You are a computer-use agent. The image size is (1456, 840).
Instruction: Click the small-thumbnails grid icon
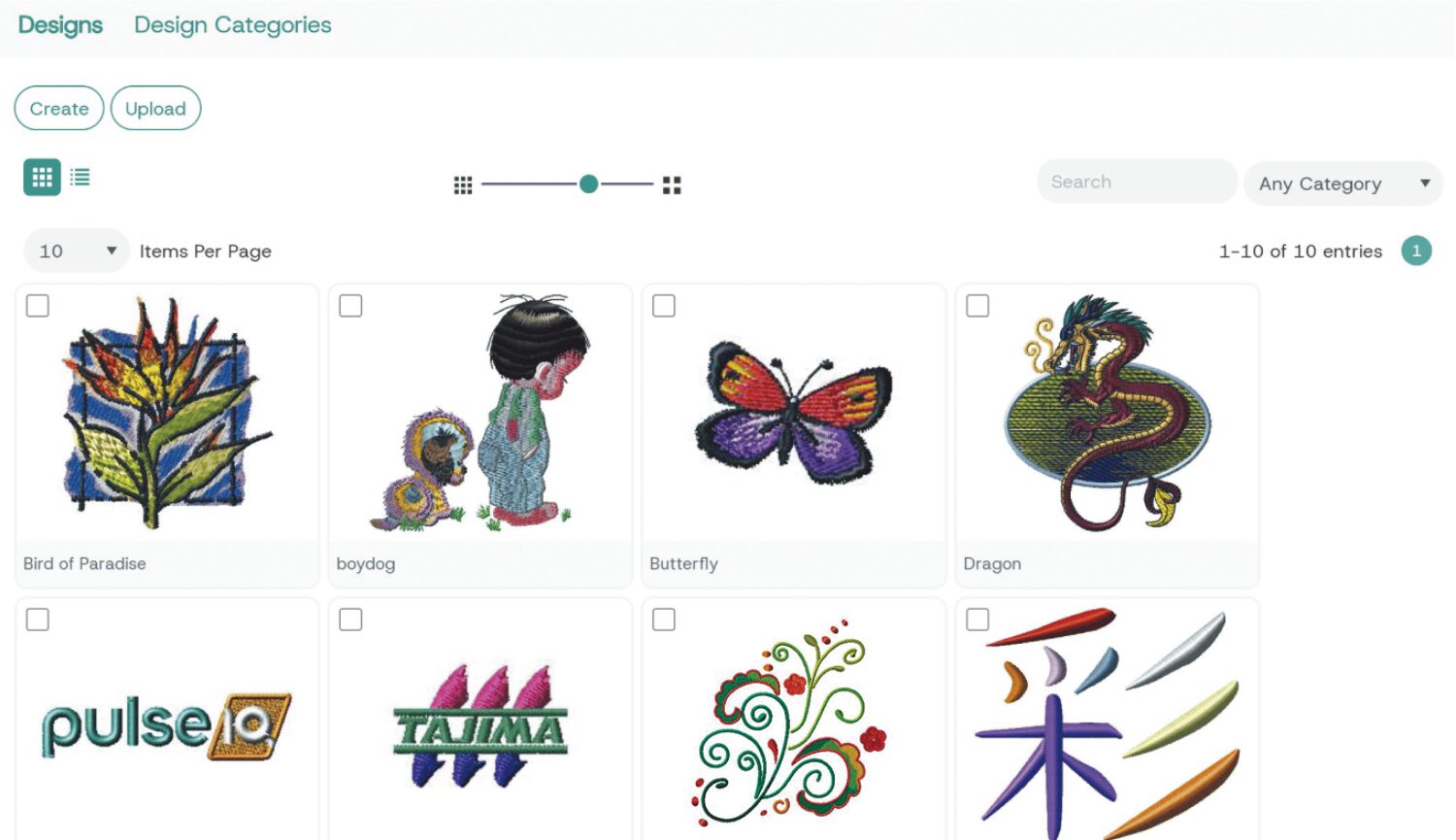pyautogui.click(x=463, y=185)
